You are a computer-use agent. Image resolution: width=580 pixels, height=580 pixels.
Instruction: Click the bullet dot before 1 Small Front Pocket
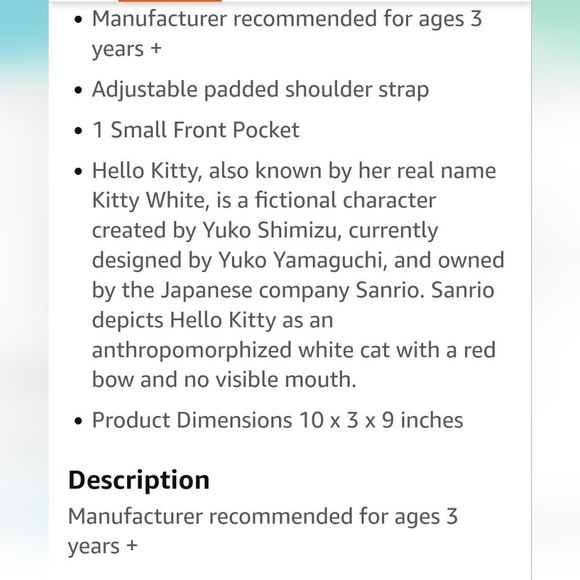pyautogui.click(x=78, y=131)
